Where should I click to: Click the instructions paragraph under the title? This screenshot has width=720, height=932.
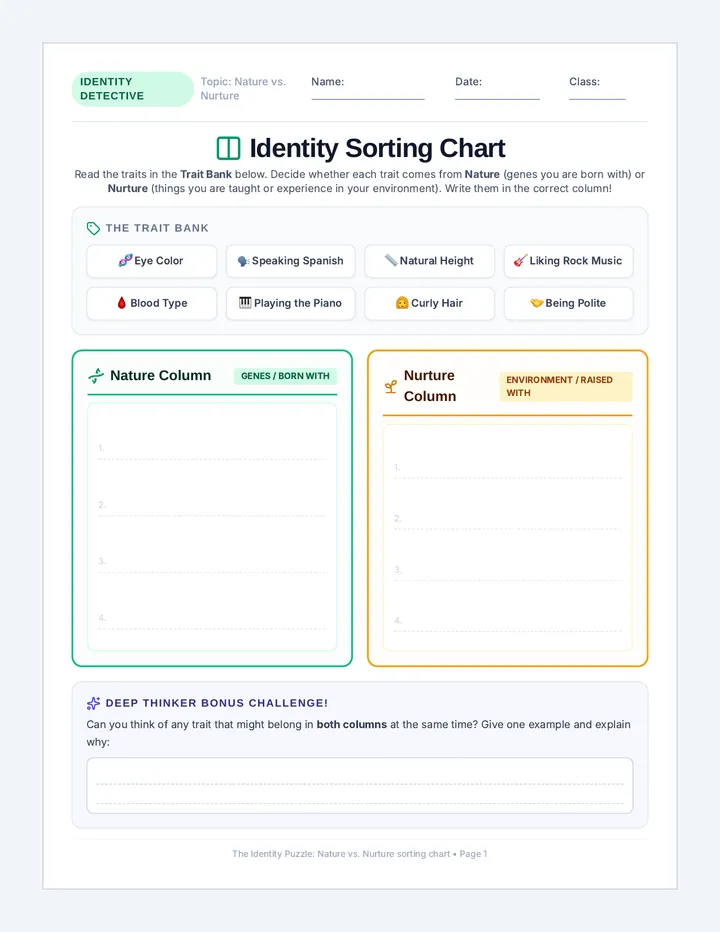click(360, 181)
